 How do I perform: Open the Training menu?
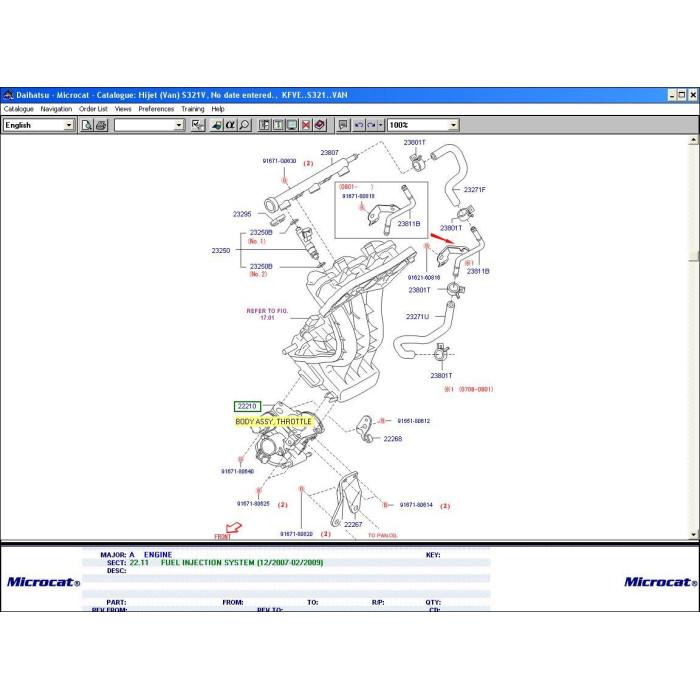coord(193,109)
